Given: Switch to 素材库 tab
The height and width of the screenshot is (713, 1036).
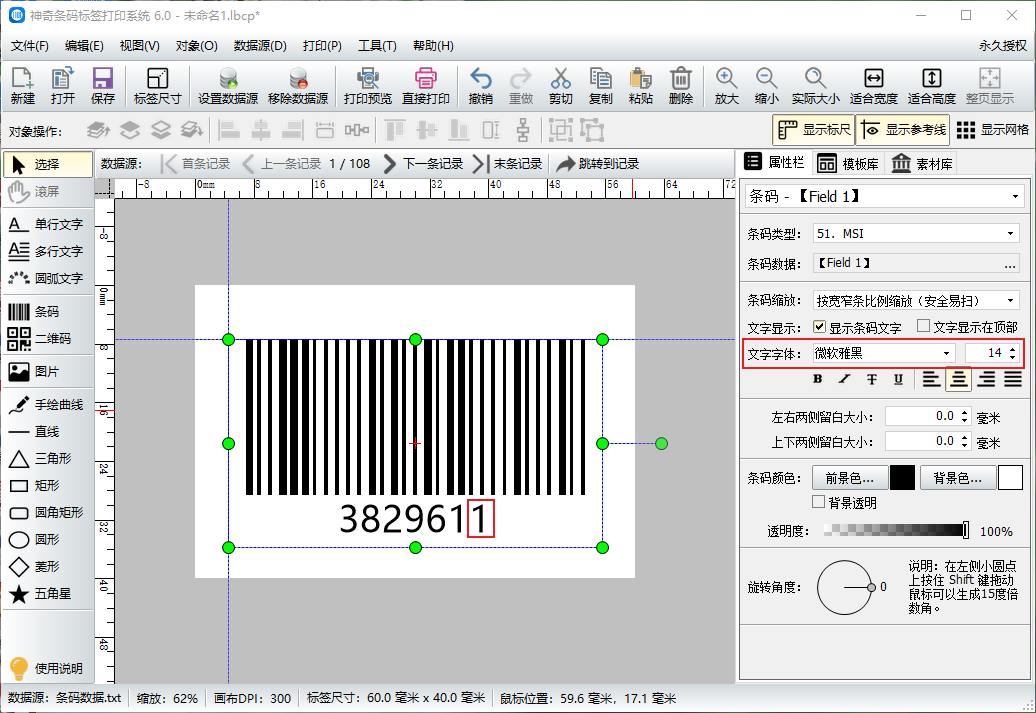Looking at the screenshot, I should (x=922, y=163).
